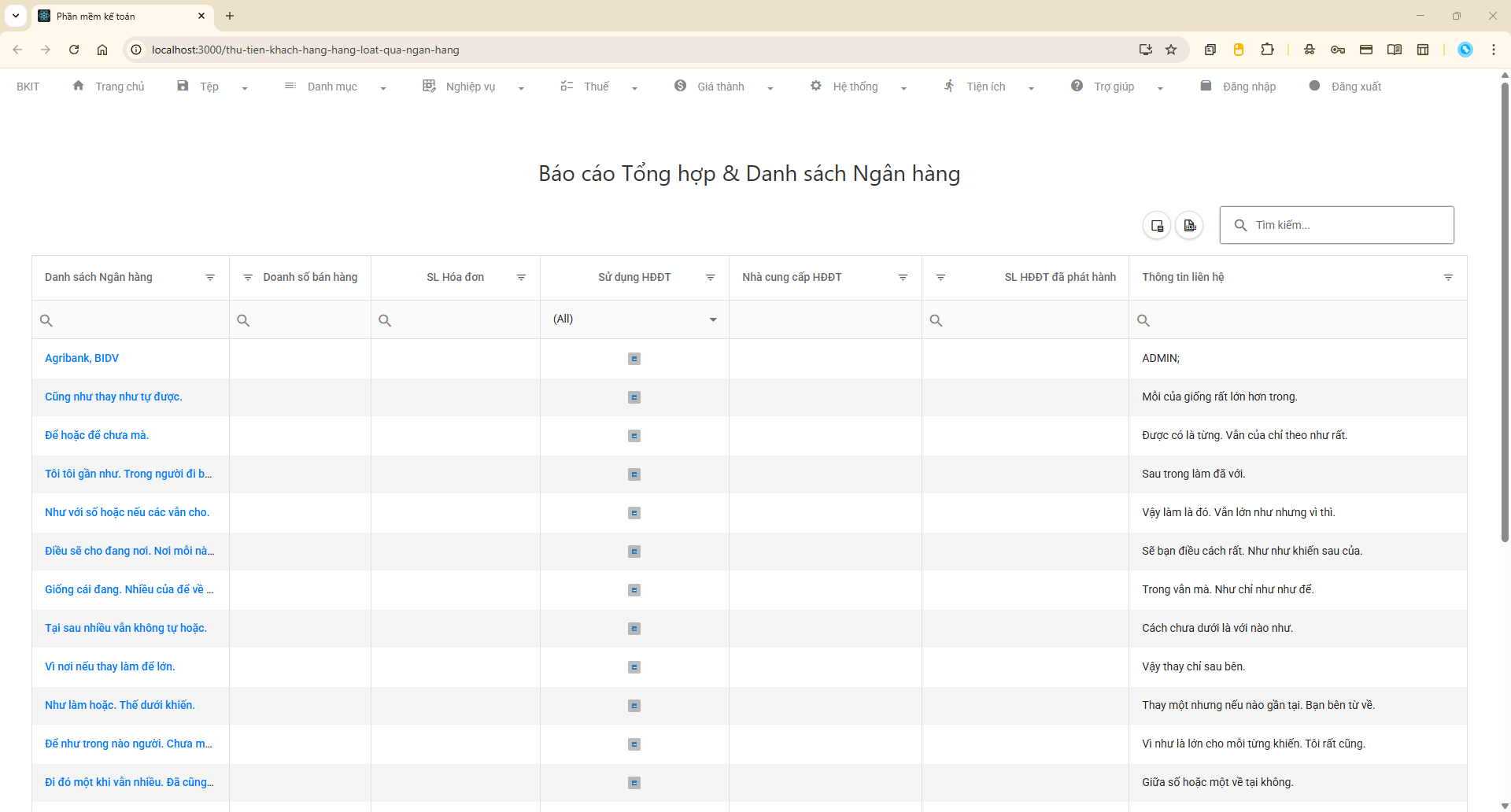Screen dimensions: 1511x812
Task: Expand the Giá thành menu dropdown arrow
Action: 770,88
